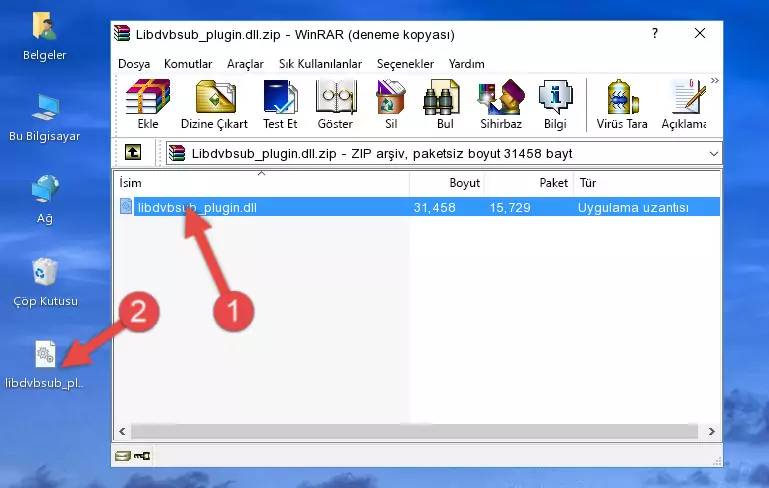Open the Bul search tool
Viewport: 769px width, 488px height.
[x=444, y=104]
